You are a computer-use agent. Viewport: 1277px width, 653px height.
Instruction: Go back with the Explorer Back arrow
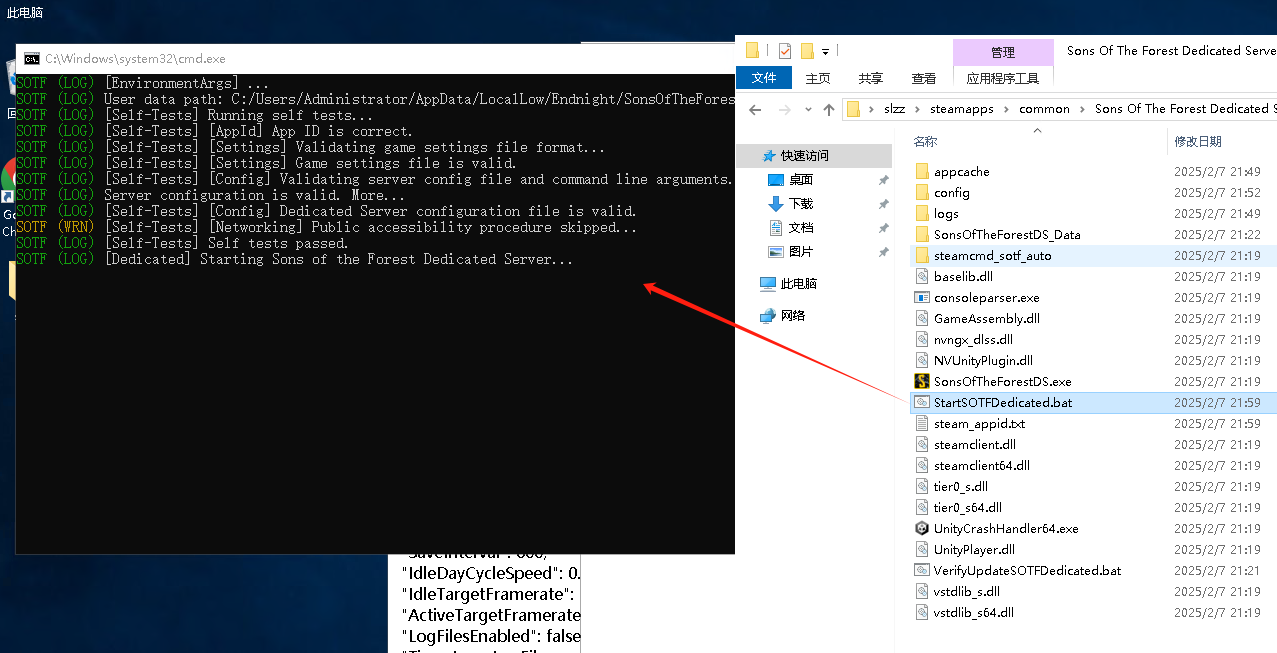pyautogui.click(x=756, y=109)
